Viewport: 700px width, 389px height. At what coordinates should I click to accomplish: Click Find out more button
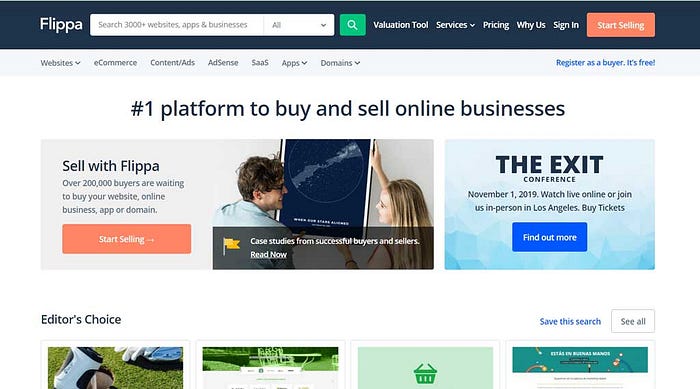550,237
